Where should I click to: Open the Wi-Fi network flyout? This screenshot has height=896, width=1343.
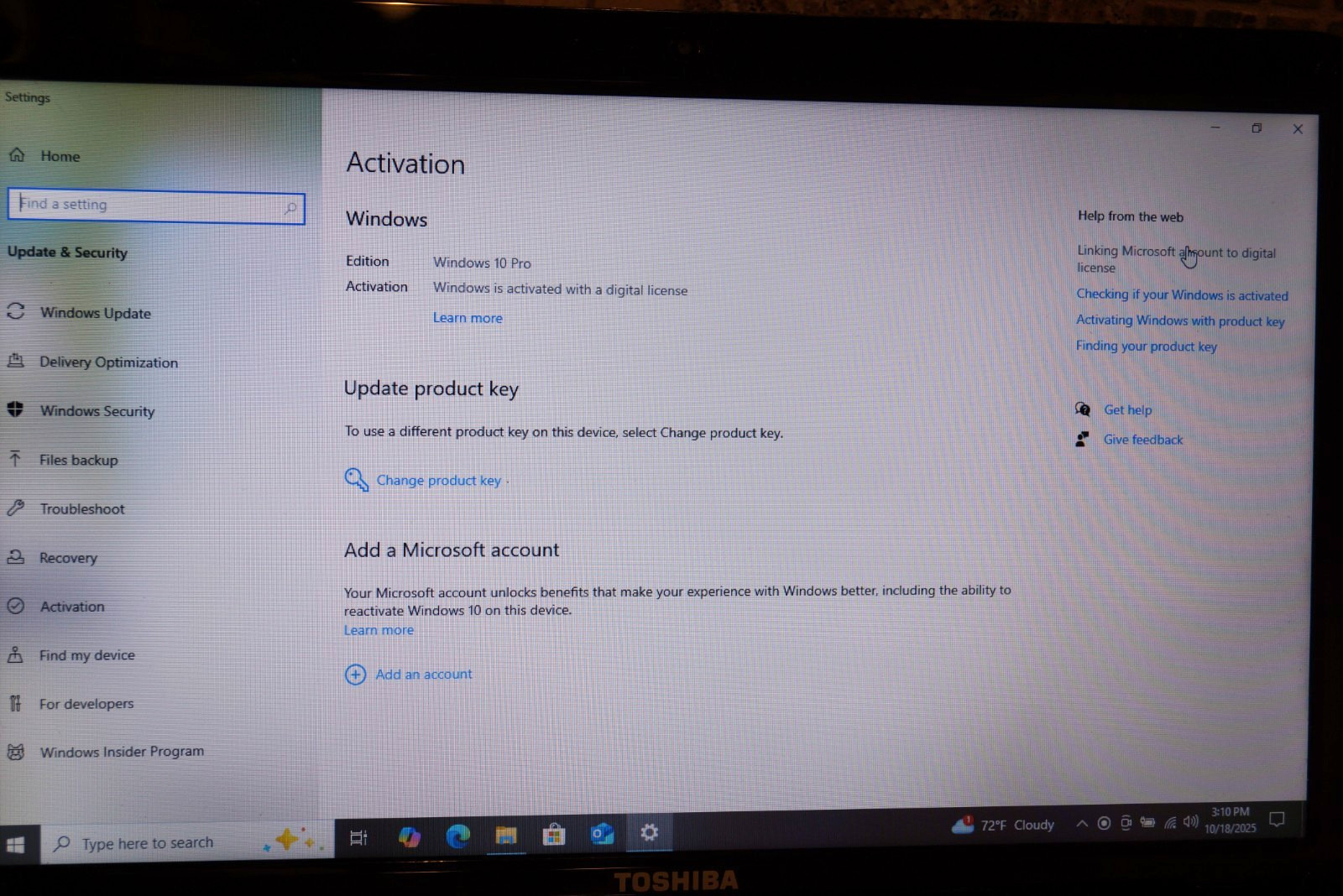click(x=1170, y=822)
